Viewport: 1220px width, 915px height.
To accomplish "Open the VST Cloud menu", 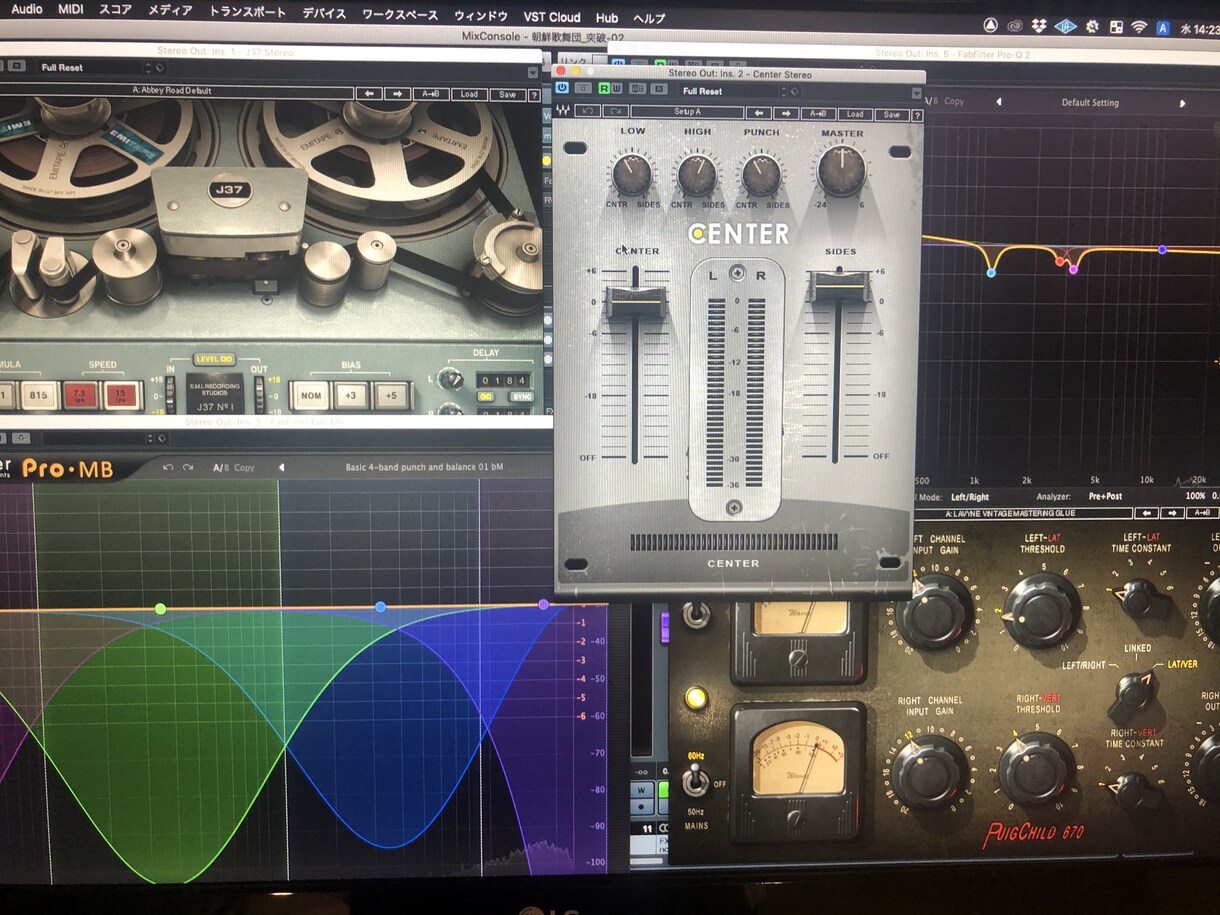I will [551, 16].
